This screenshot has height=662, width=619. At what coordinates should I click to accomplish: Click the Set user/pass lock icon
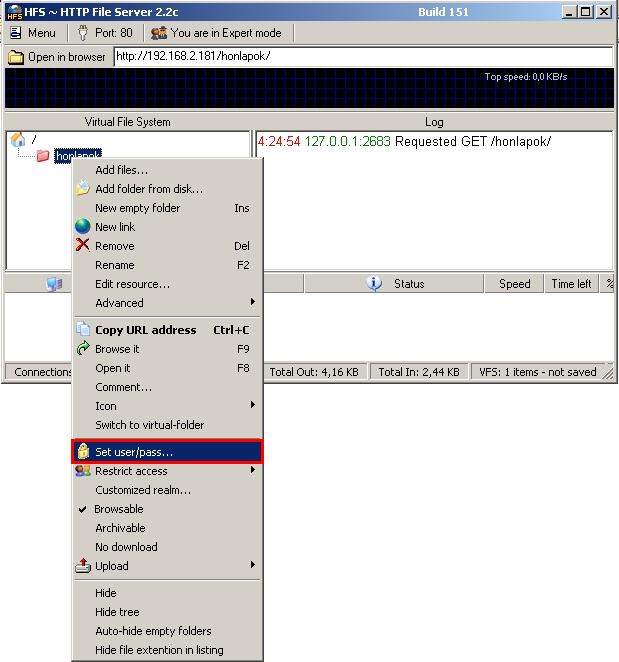point(83,451)
